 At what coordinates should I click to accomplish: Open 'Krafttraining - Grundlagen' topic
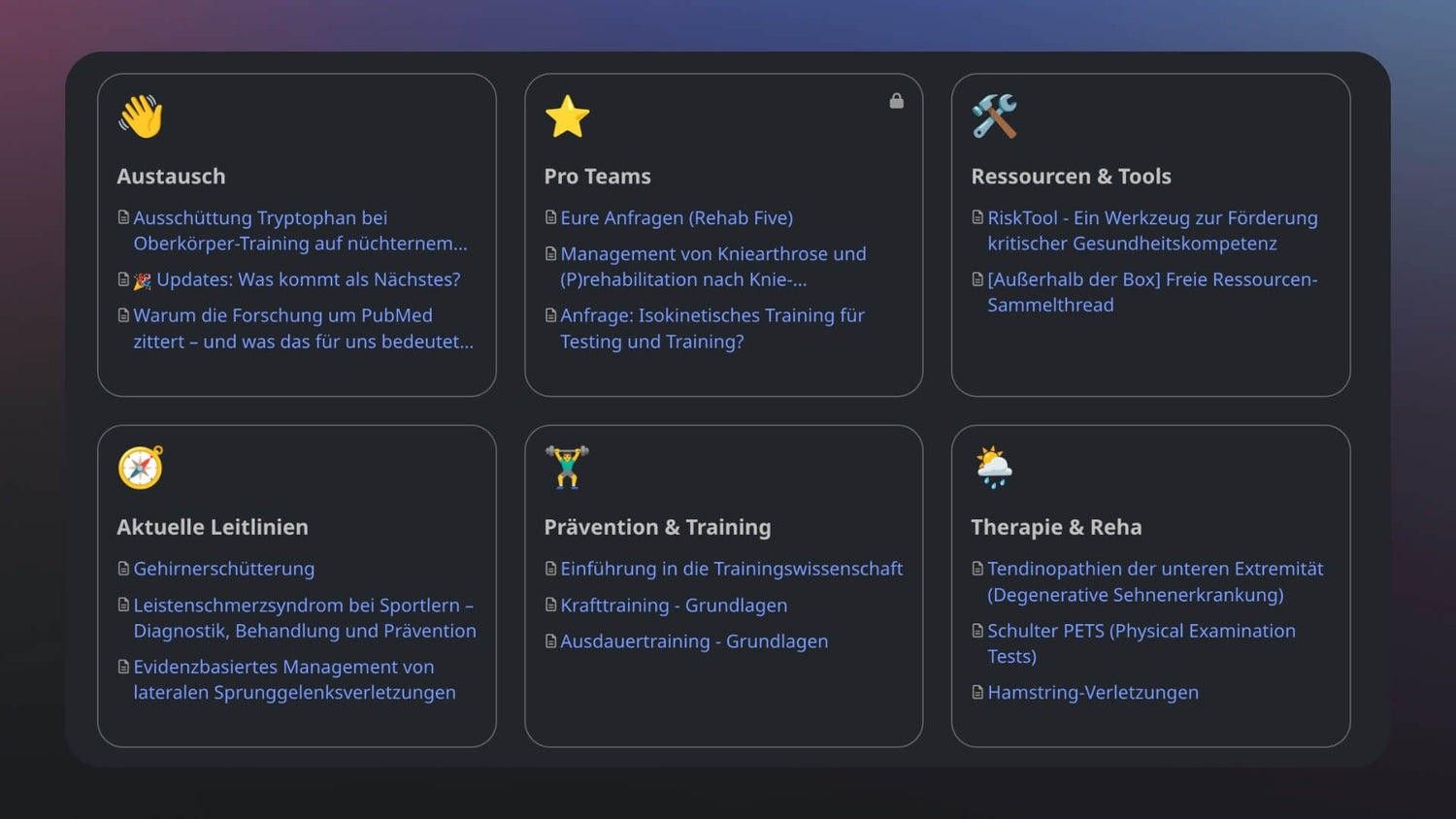(x=674, y=606)
